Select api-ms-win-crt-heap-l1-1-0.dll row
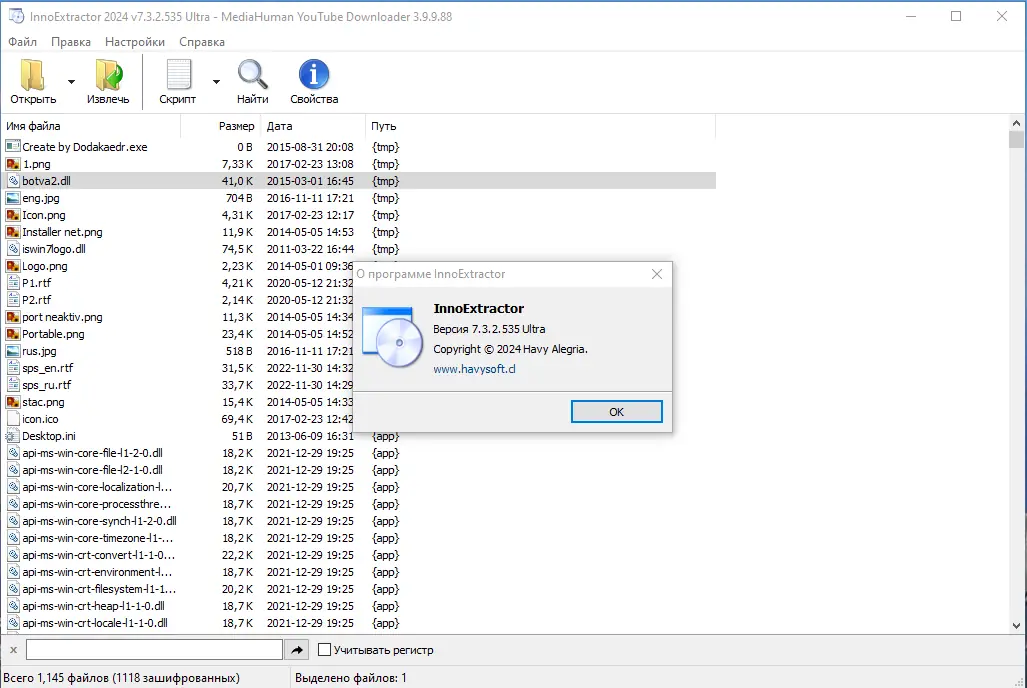 [359, 607]
